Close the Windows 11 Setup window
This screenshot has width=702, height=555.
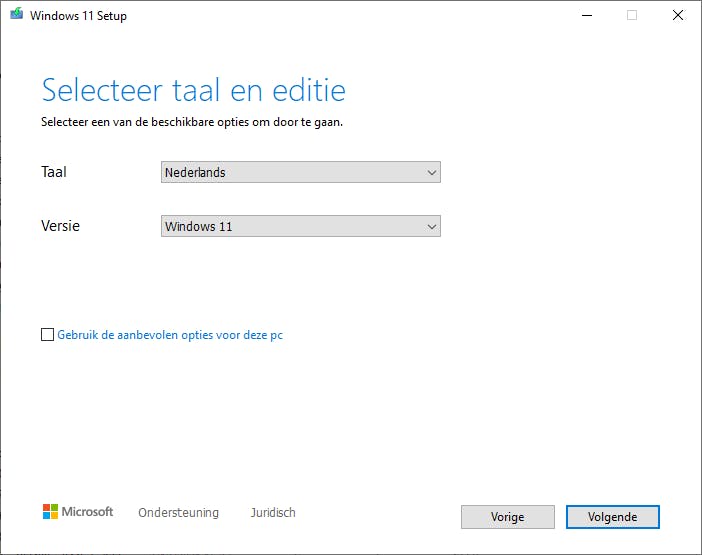(x=678, y=15)
